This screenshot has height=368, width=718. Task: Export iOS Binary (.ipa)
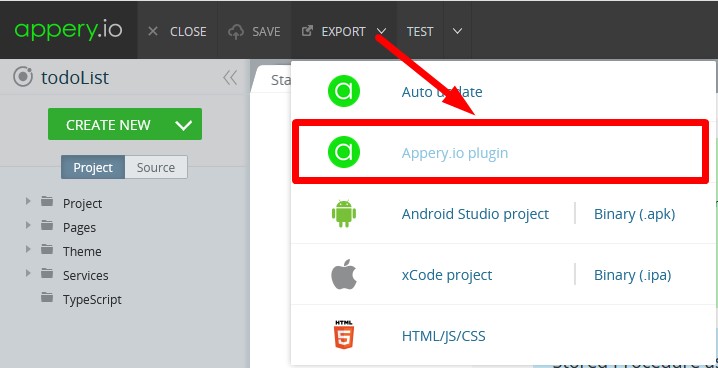(x=632, y=275)
